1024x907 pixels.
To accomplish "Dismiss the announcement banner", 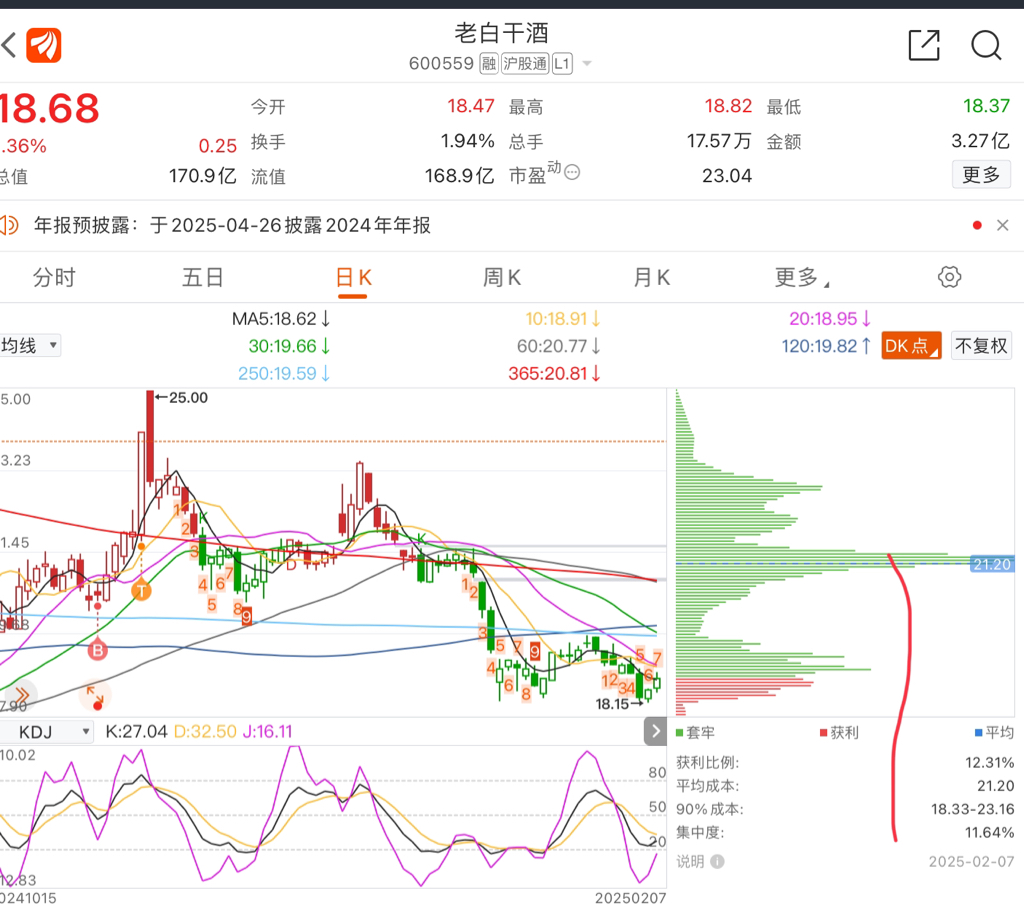I will [1002, 225].
